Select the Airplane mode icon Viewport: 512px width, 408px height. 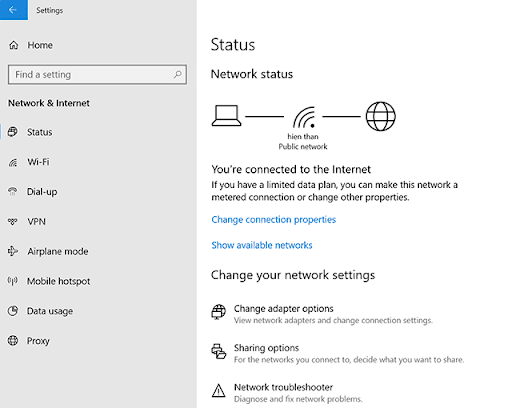click(13, 251)
